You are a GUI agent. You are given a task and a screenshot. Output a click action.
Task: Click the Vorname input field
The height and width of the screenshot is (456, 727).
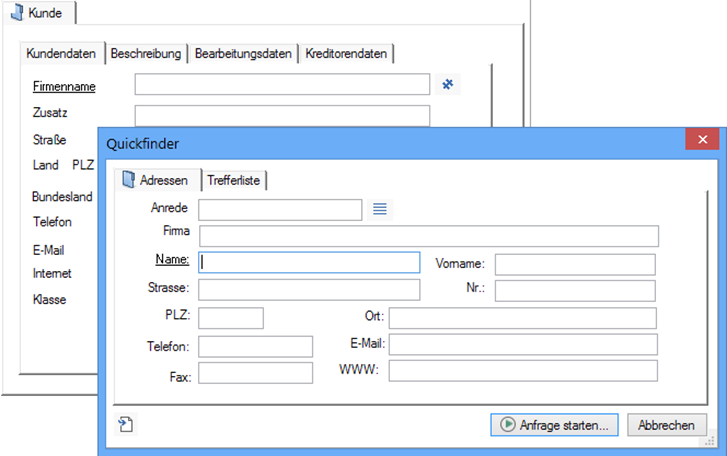tap(574, 264)
